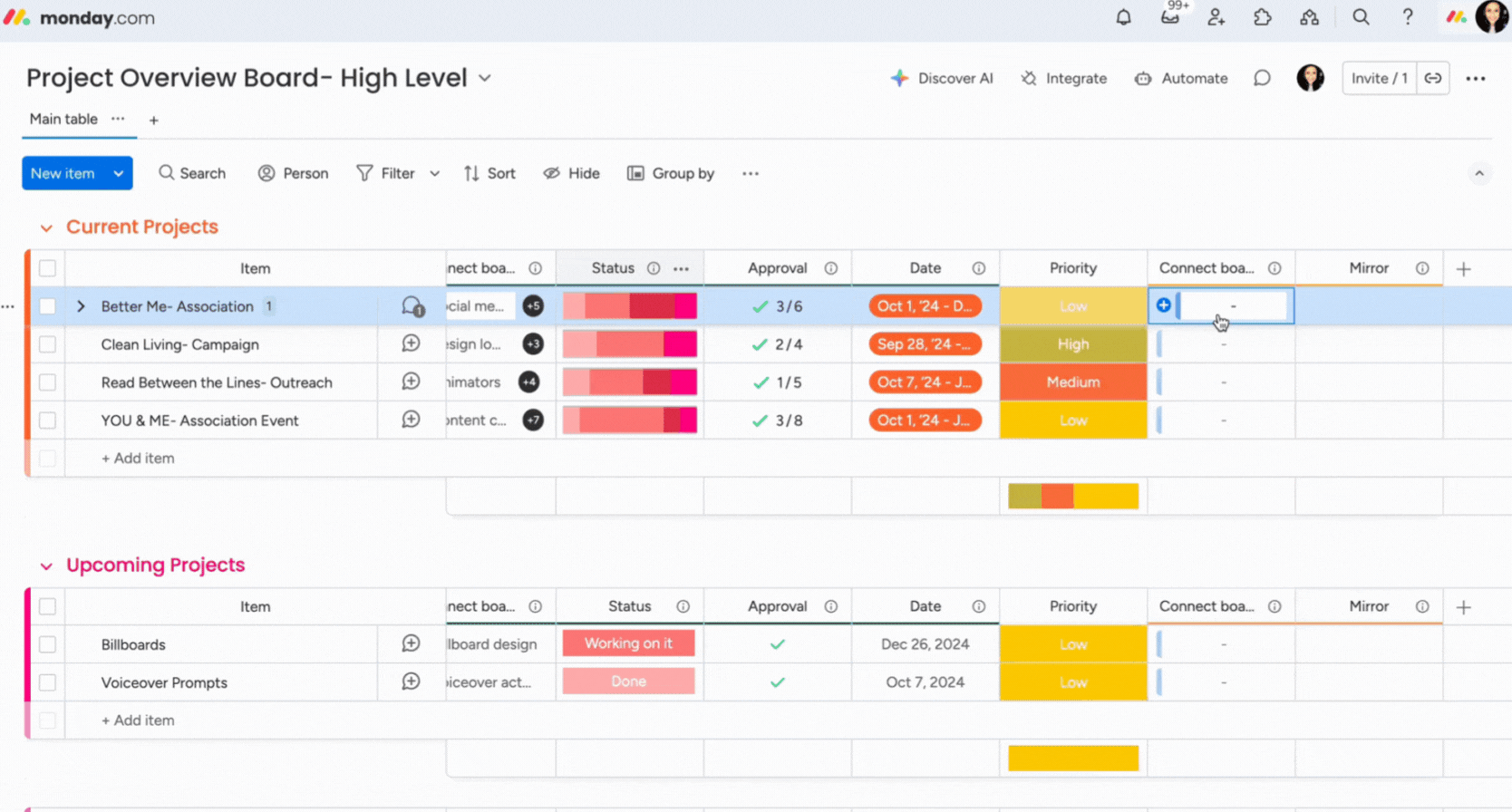Open the notifications bell
Image resolution: width=1512 pixels, height=812 pixels.
coord(1123,17)
